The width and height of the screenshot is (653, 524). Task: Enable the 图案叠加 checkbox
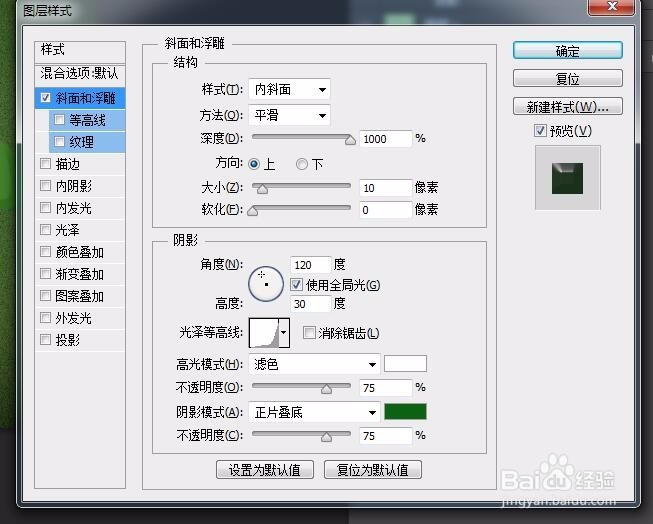pyautogui.click(x=45, y=296)
